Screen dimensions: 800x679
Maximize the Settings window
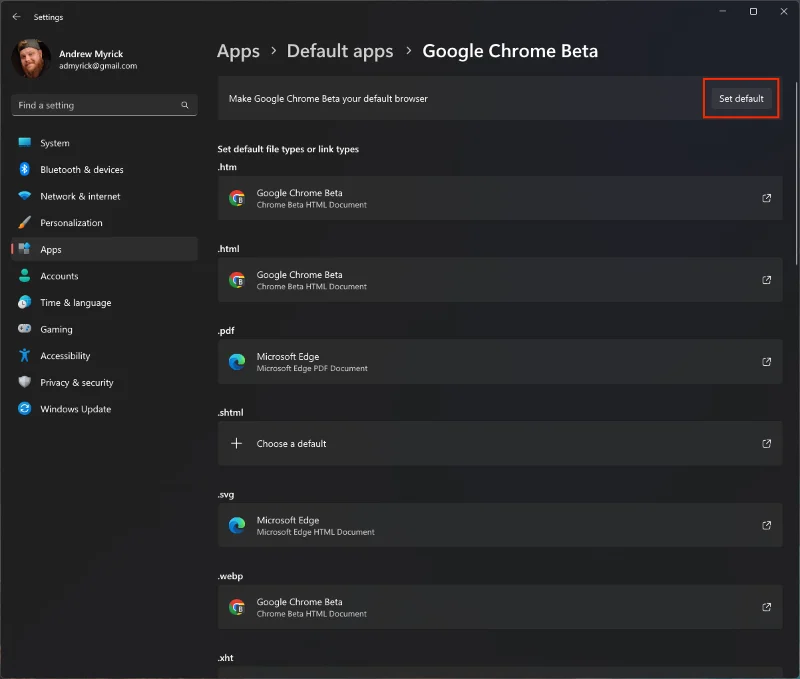[x=753, y=11]
